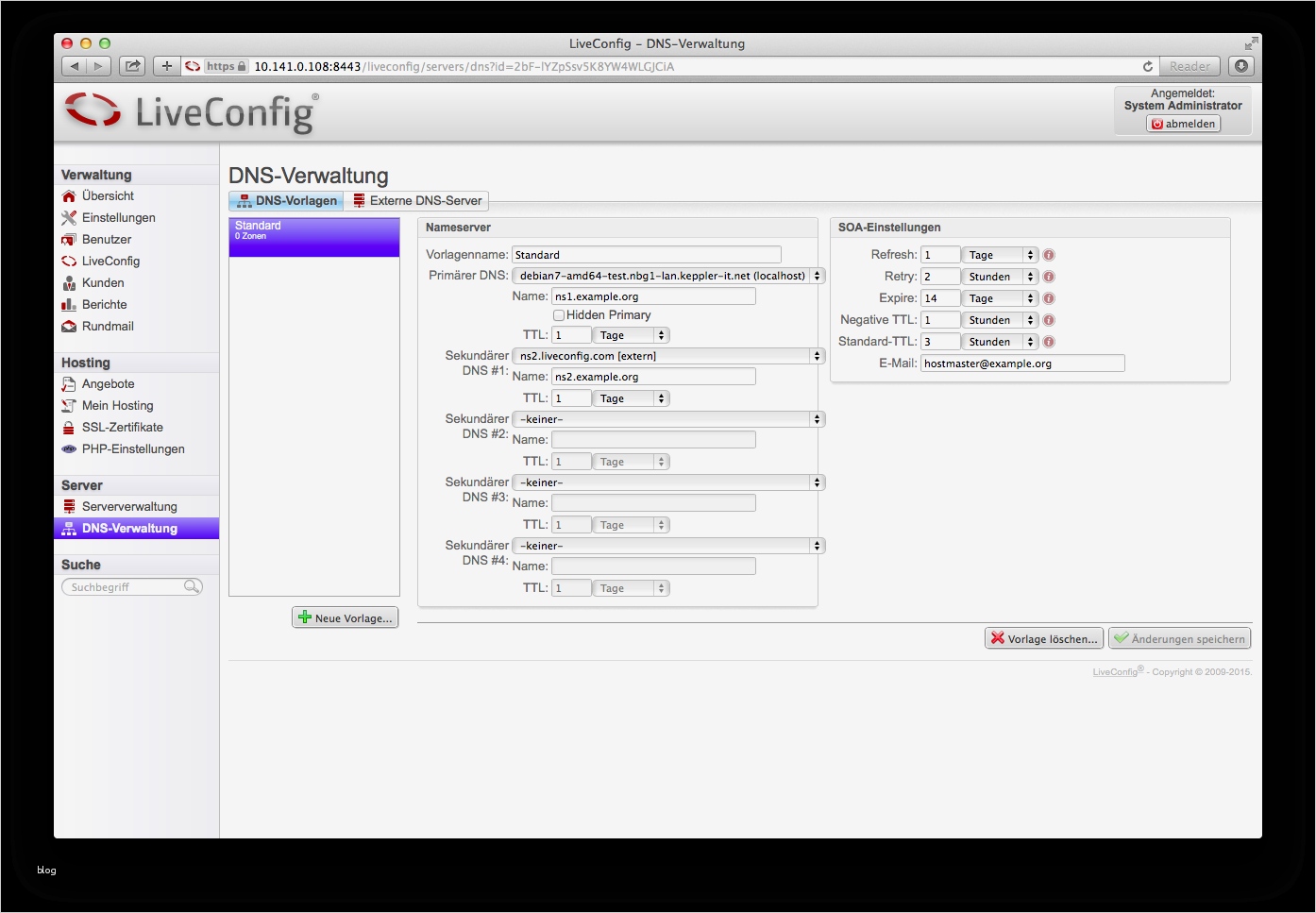Click the Retry value field

coord(941,277)
